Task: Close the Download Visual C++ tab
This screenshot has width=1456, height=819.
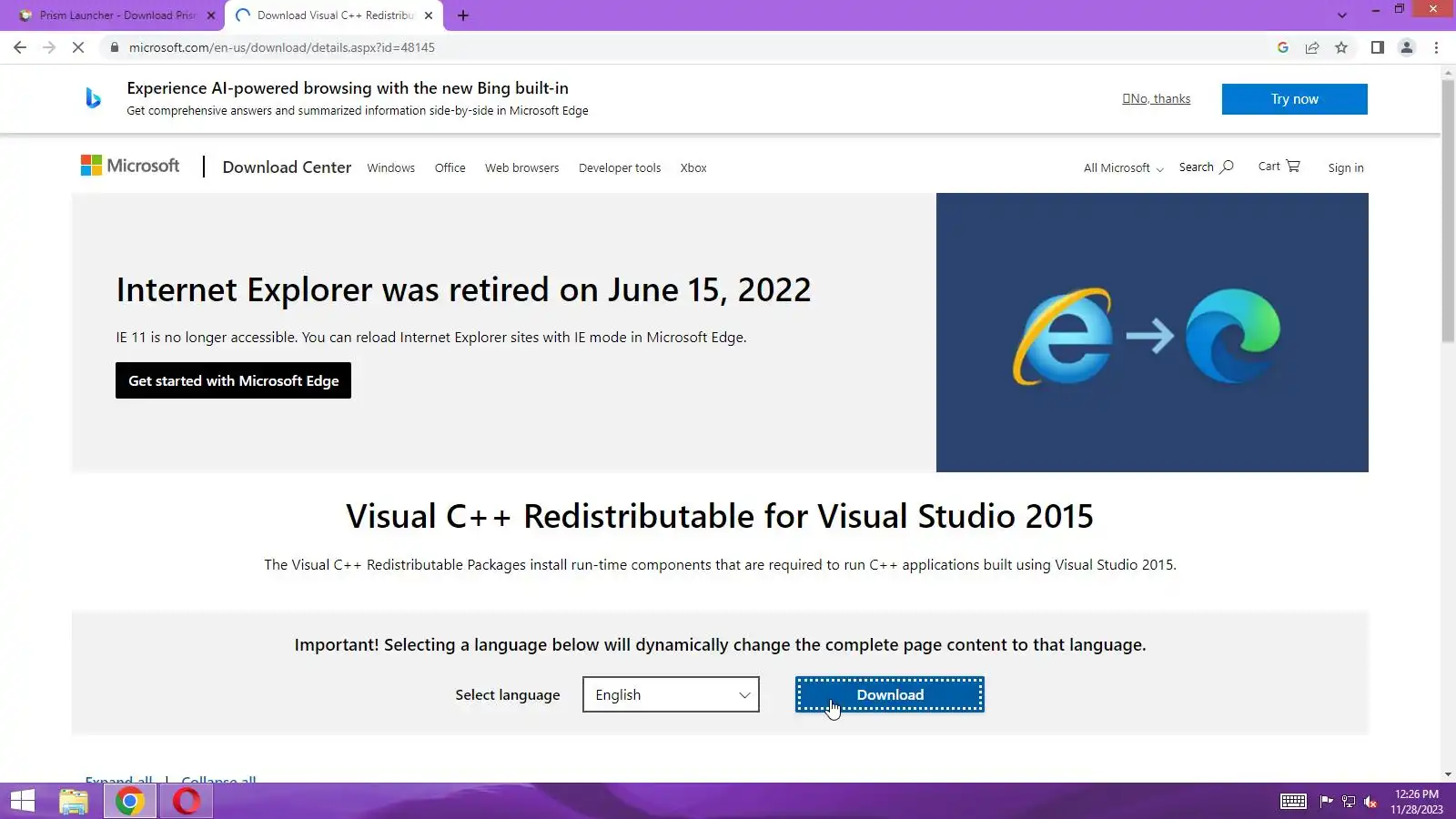Action: 429,15
